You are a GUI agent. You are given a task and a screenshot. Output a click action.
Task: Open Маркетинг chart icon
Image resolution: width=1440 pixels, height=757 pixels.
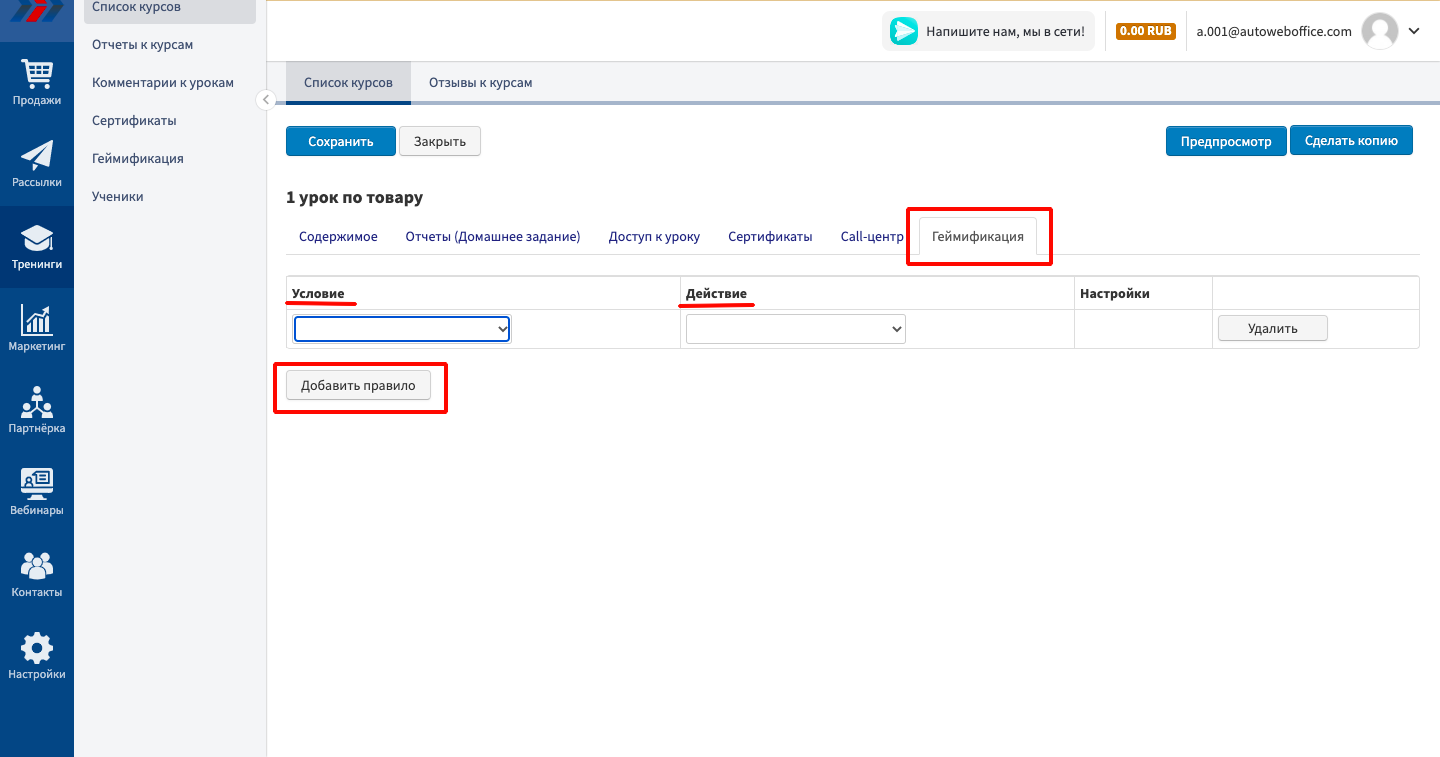37,321
